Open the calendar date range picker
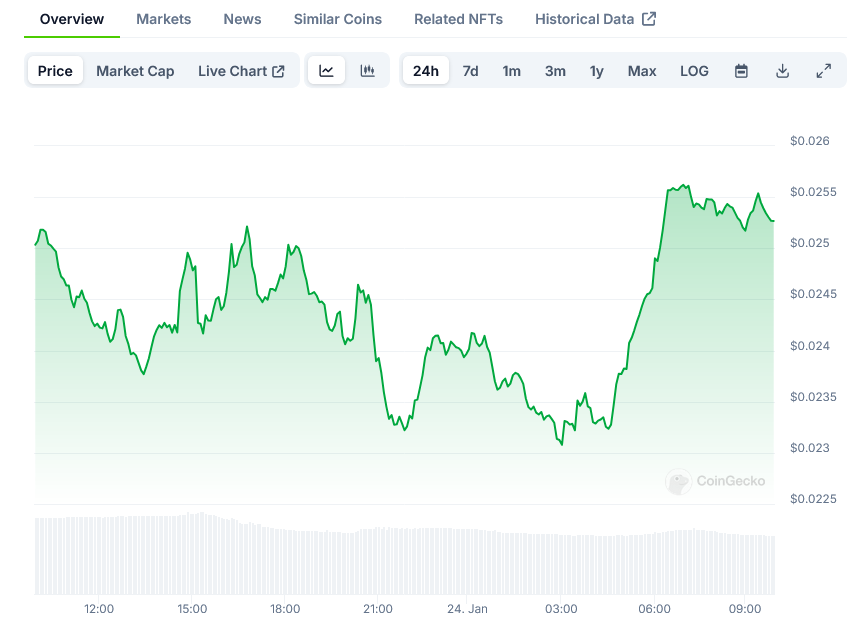847x627 pixels. (x=741, y=71)
